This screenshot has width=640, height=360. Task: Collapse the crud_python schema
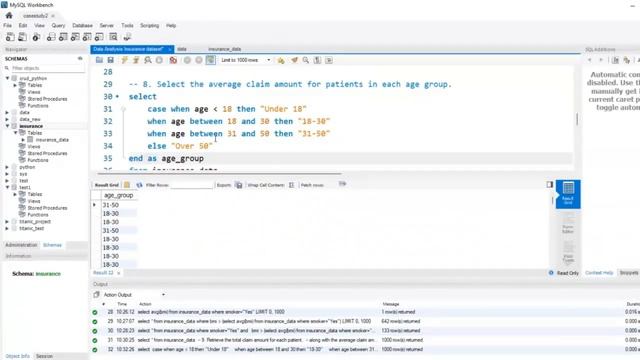click(7, 78)
